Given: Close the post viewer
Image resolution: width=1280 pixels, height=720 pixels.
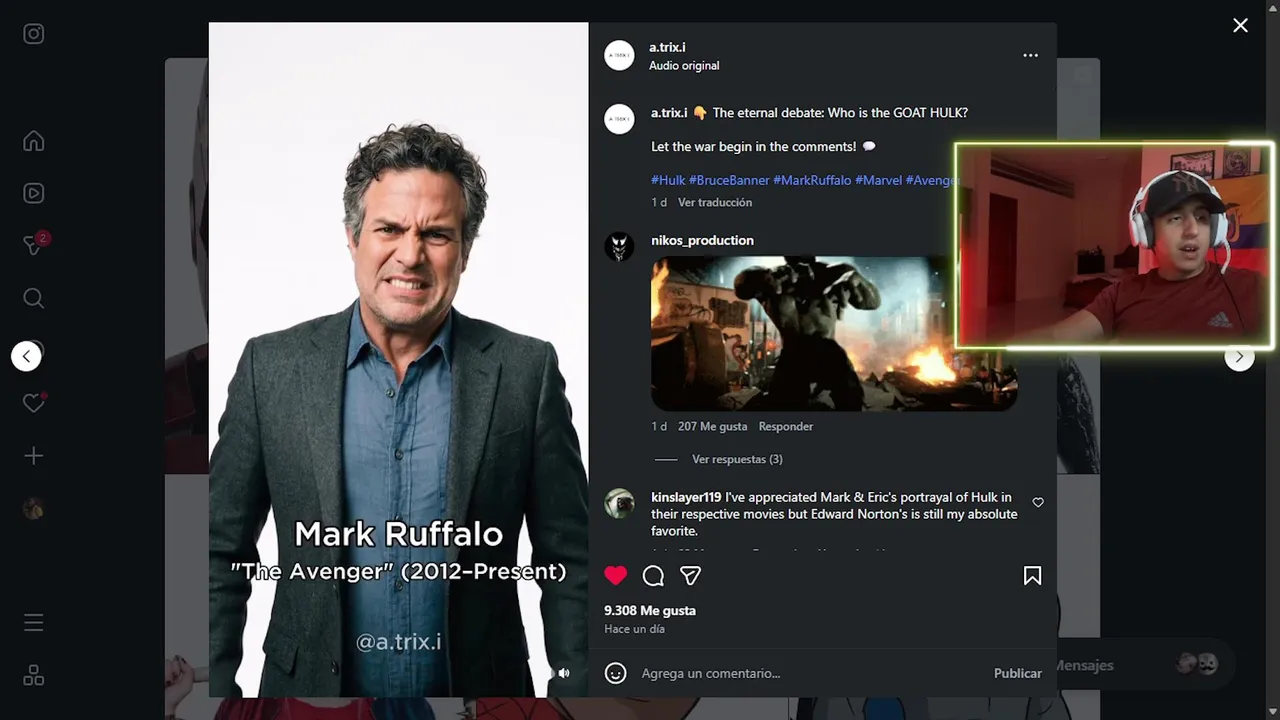Looking at the screenshot, I should click(1240, 26).
